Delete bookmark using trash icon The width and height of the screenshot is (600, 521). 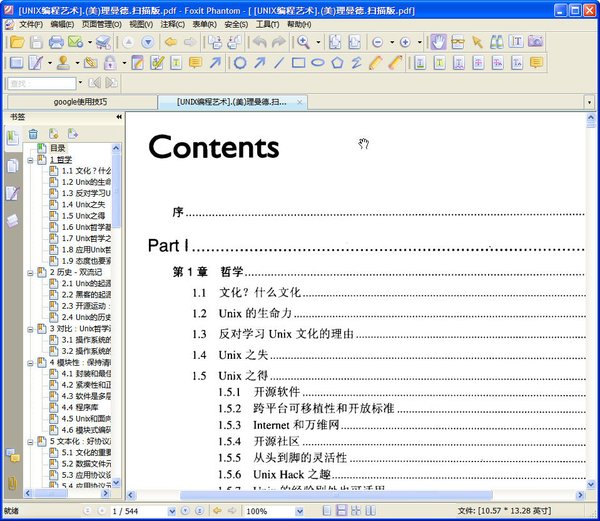(x=33, y=133)
